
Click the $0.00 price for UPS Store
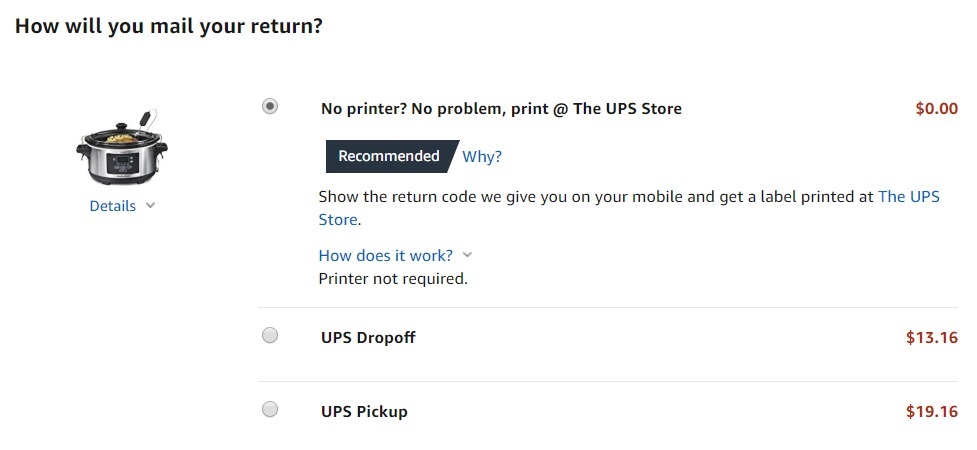click(936, 108)
